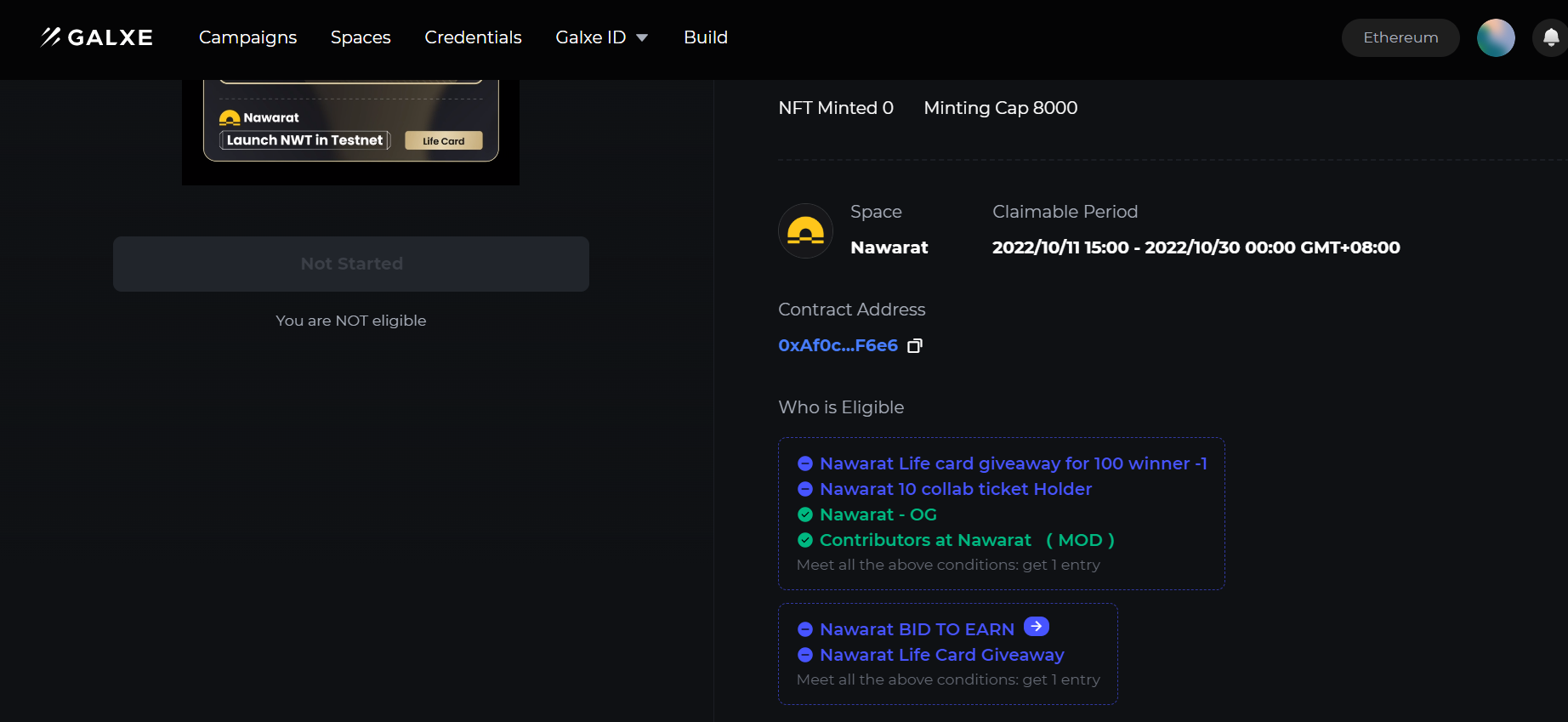Open the Nawarat space name link
The image size is (1568, 722).
(x=889, y=247)
